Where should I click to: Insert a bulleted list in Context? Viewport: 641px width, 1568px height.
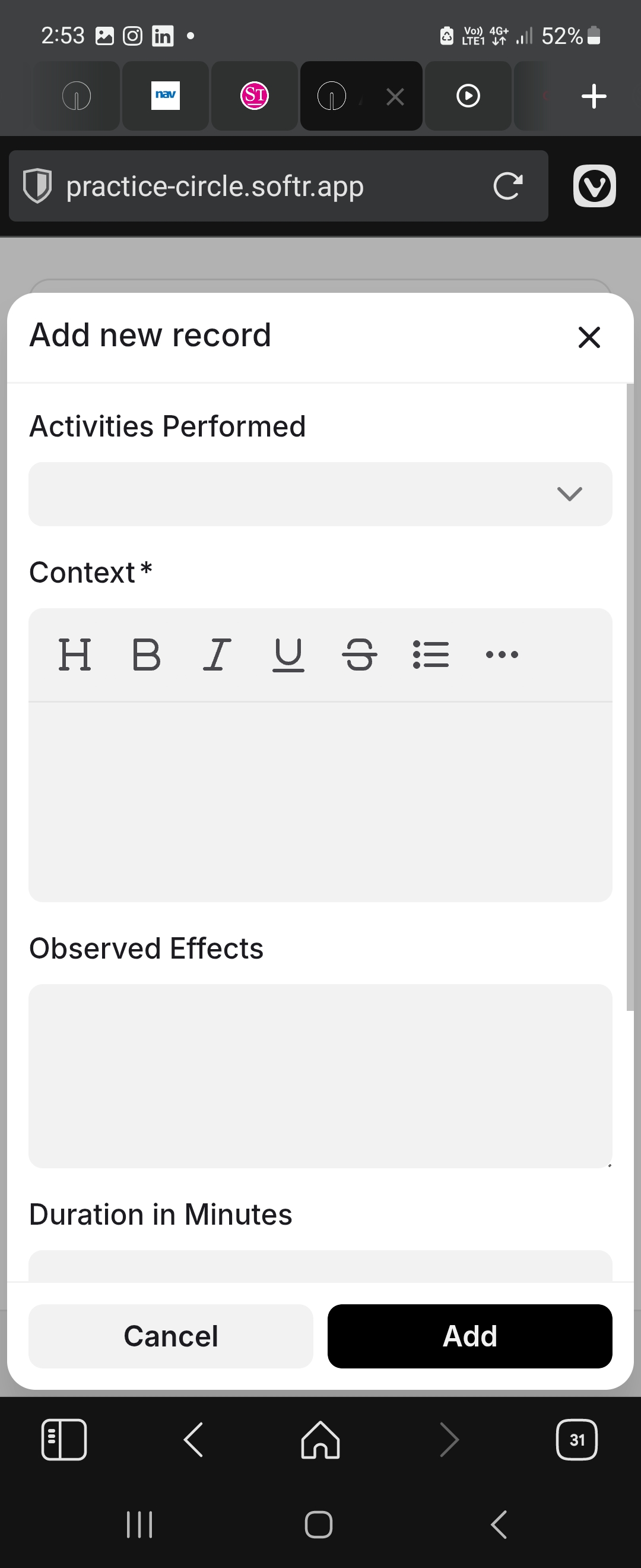[x=430, y=655]
